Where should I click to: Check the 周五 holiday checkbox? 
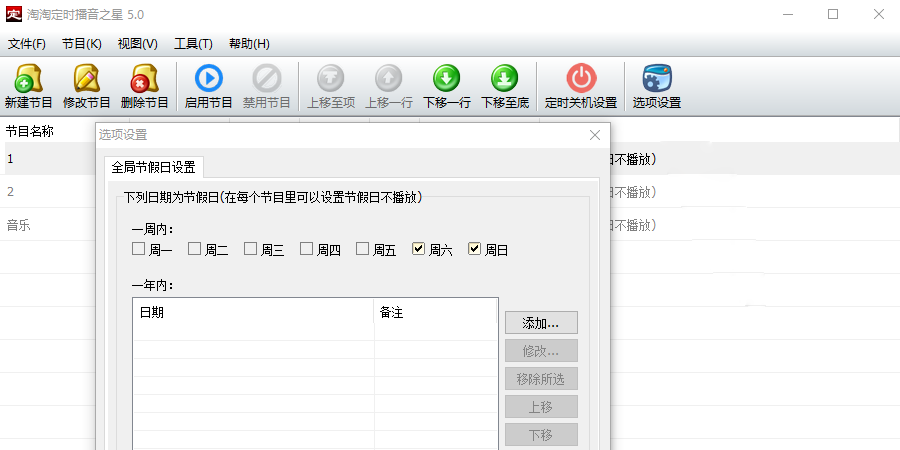click(x=362, y=249)
